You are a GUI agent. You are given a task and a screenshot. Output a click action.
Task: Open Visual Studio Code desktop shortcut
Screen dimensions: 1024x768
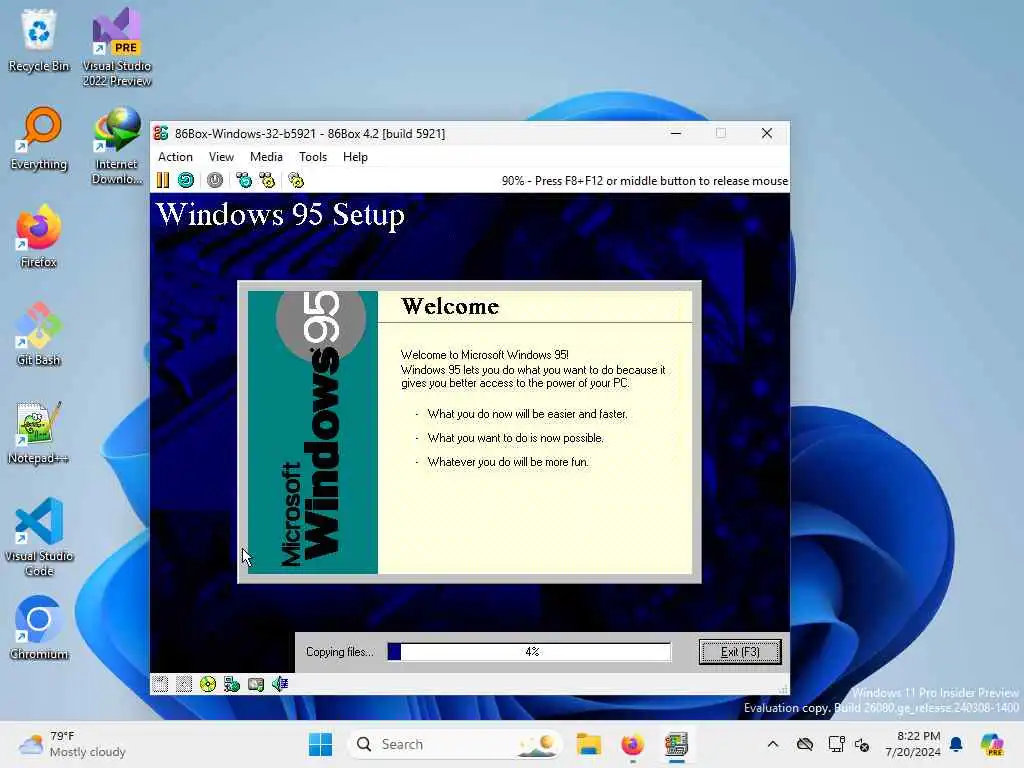(39, 537)
